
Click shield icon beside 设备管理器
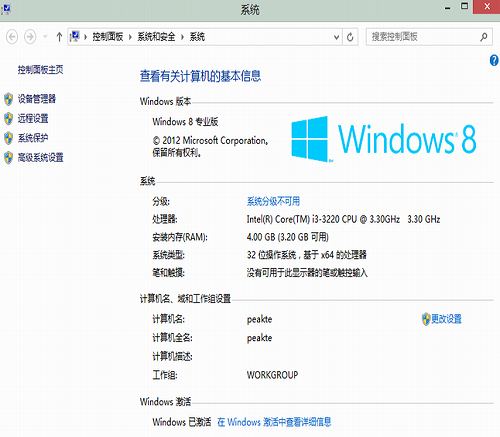[9, 99]
